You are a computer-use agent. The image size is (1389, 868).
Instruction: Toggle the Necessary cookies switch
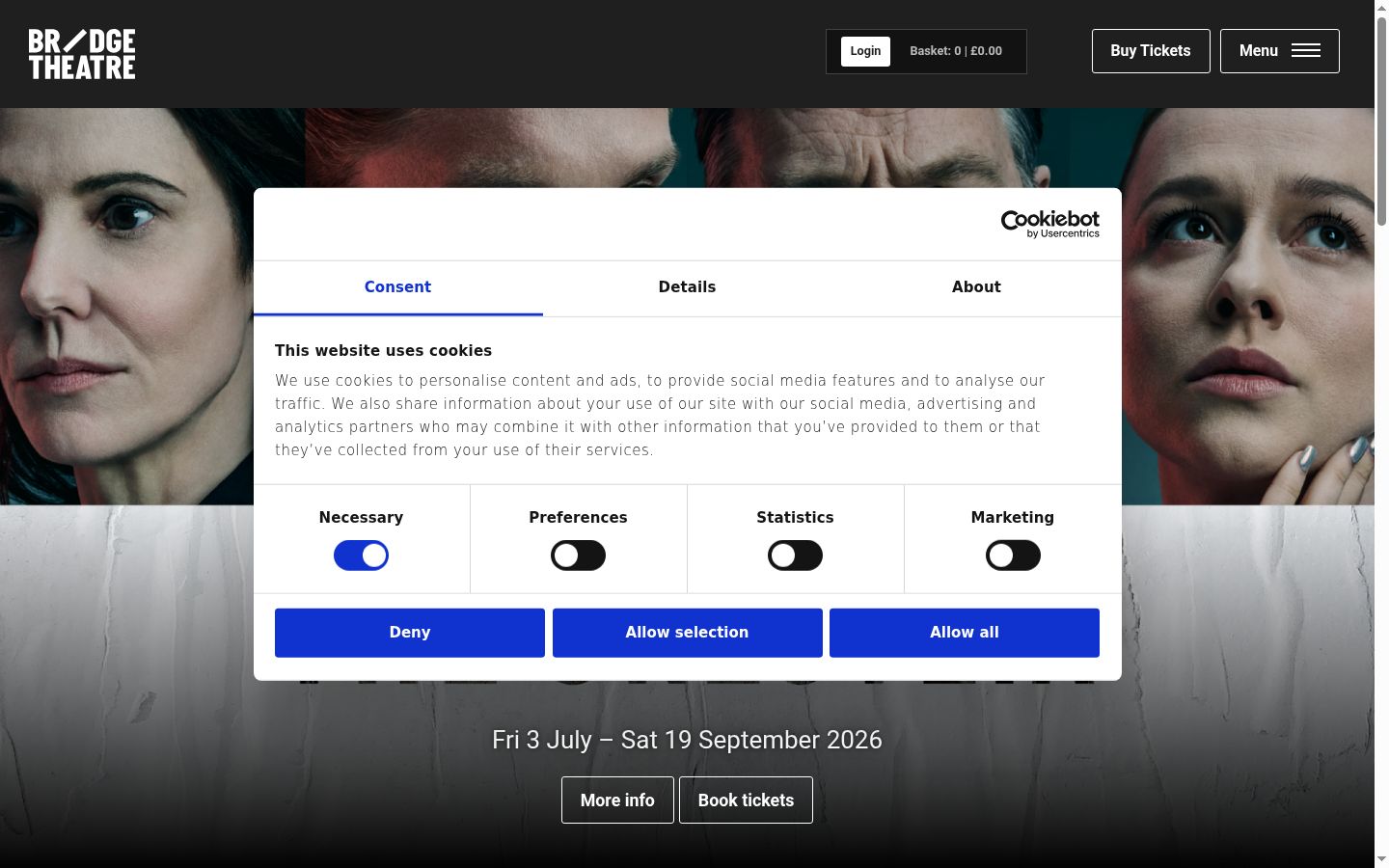(x=361, y=556)
